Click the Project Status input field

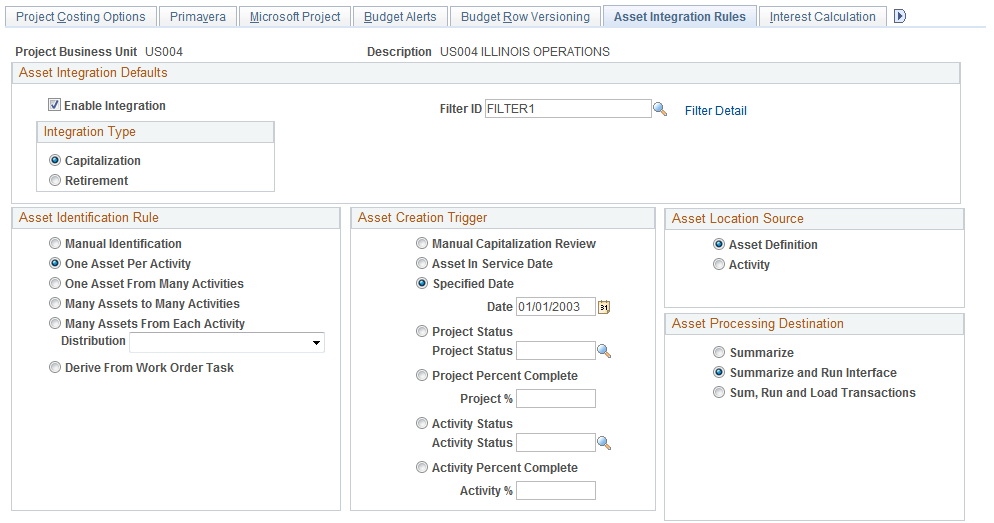[556, 351]
